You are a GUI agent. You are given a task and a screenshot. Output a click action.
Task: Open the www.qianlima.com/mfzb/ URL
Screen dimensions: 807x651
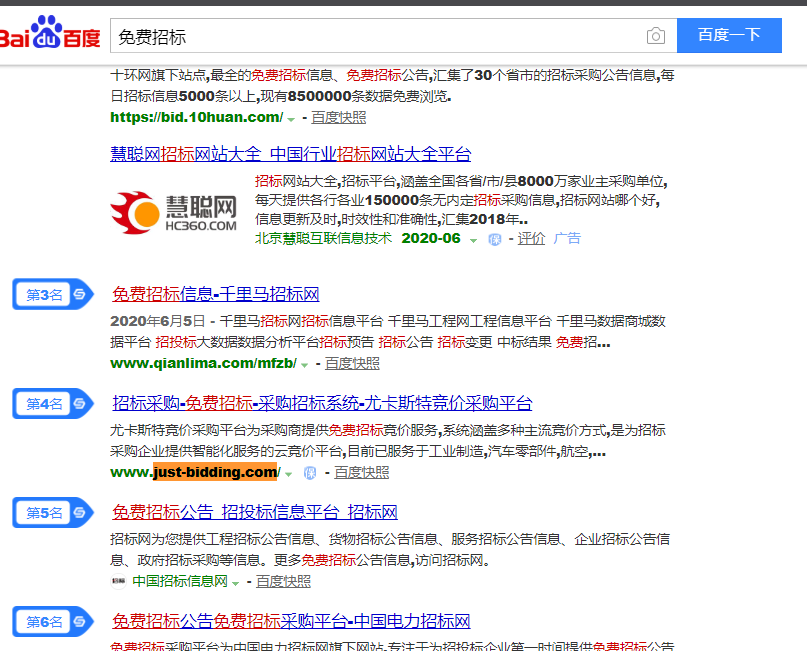pyautogui.click(x=203, y=363)
